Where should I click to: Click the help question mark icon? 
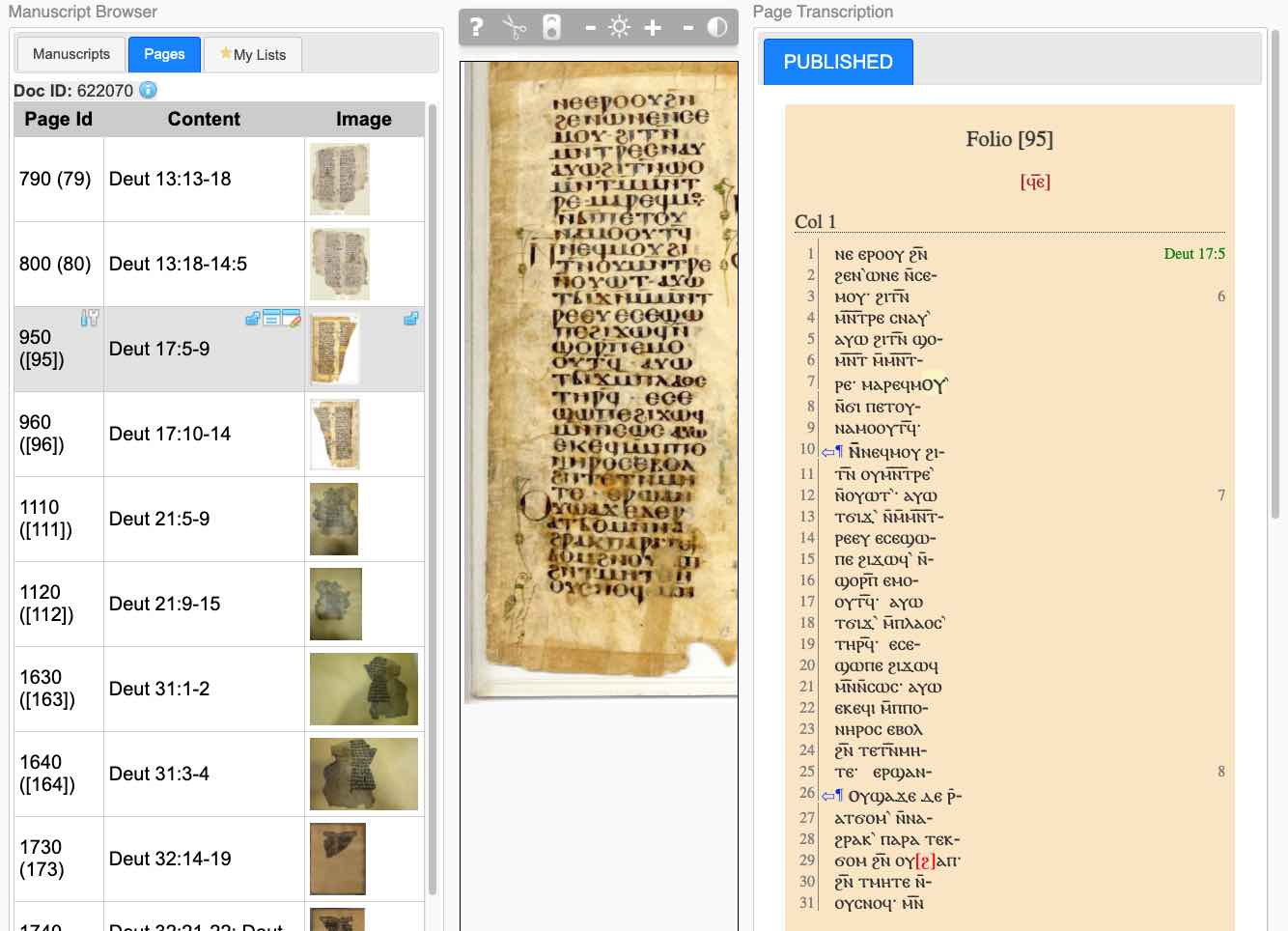click(x=476, y=27)
